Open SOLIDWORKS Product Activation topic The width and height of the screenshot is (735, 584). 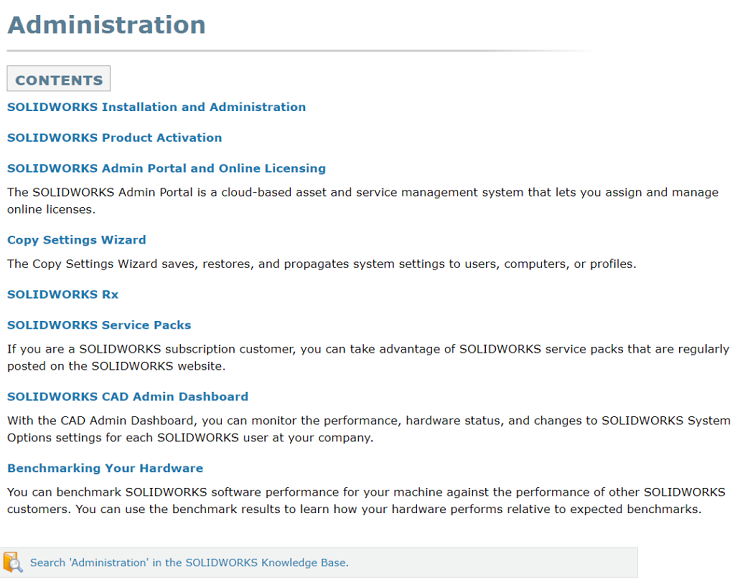(x=114, y=138)
